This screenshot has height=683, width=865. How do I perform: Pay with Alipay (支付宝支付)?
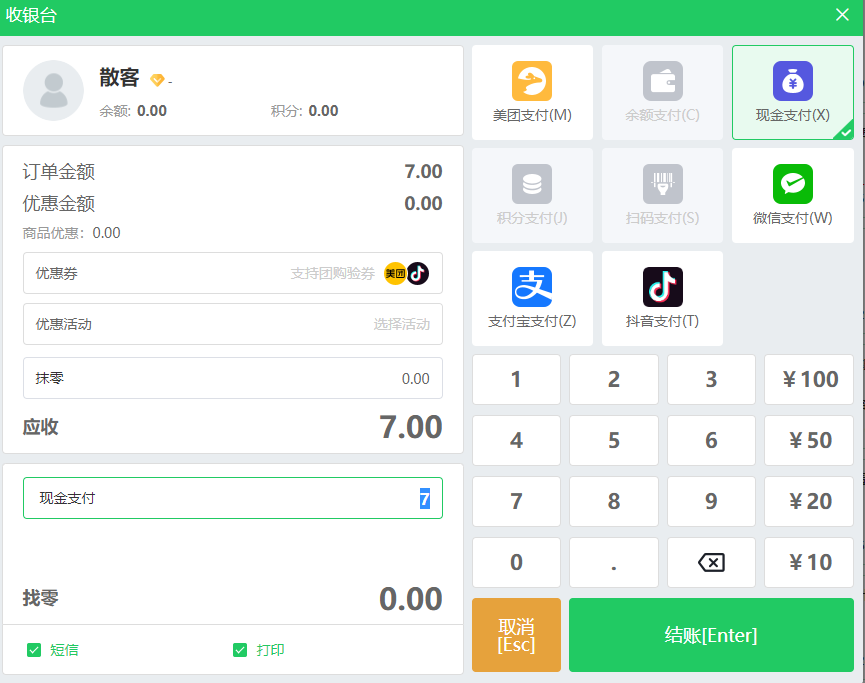[x=532, y=298]
